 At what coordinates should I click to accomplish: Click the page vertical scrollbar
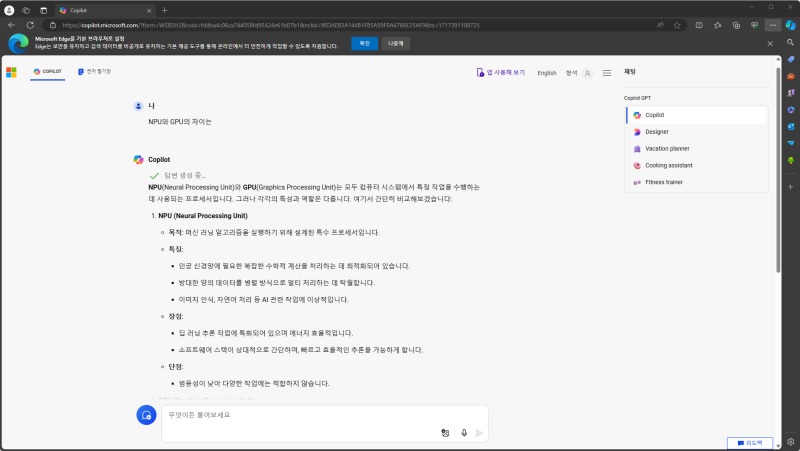pos(778,168)
